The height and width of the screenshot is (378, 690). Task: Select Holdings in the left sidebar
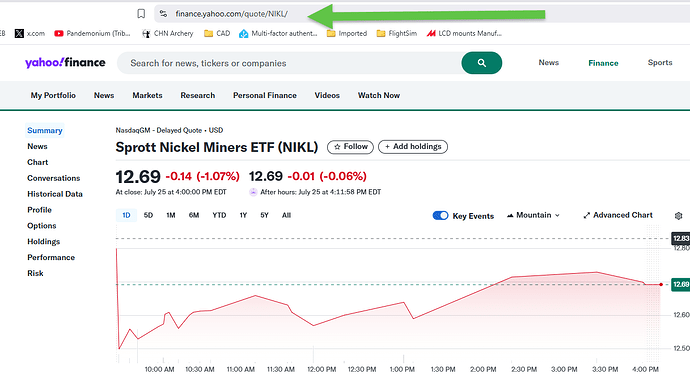tap(44, 241)
